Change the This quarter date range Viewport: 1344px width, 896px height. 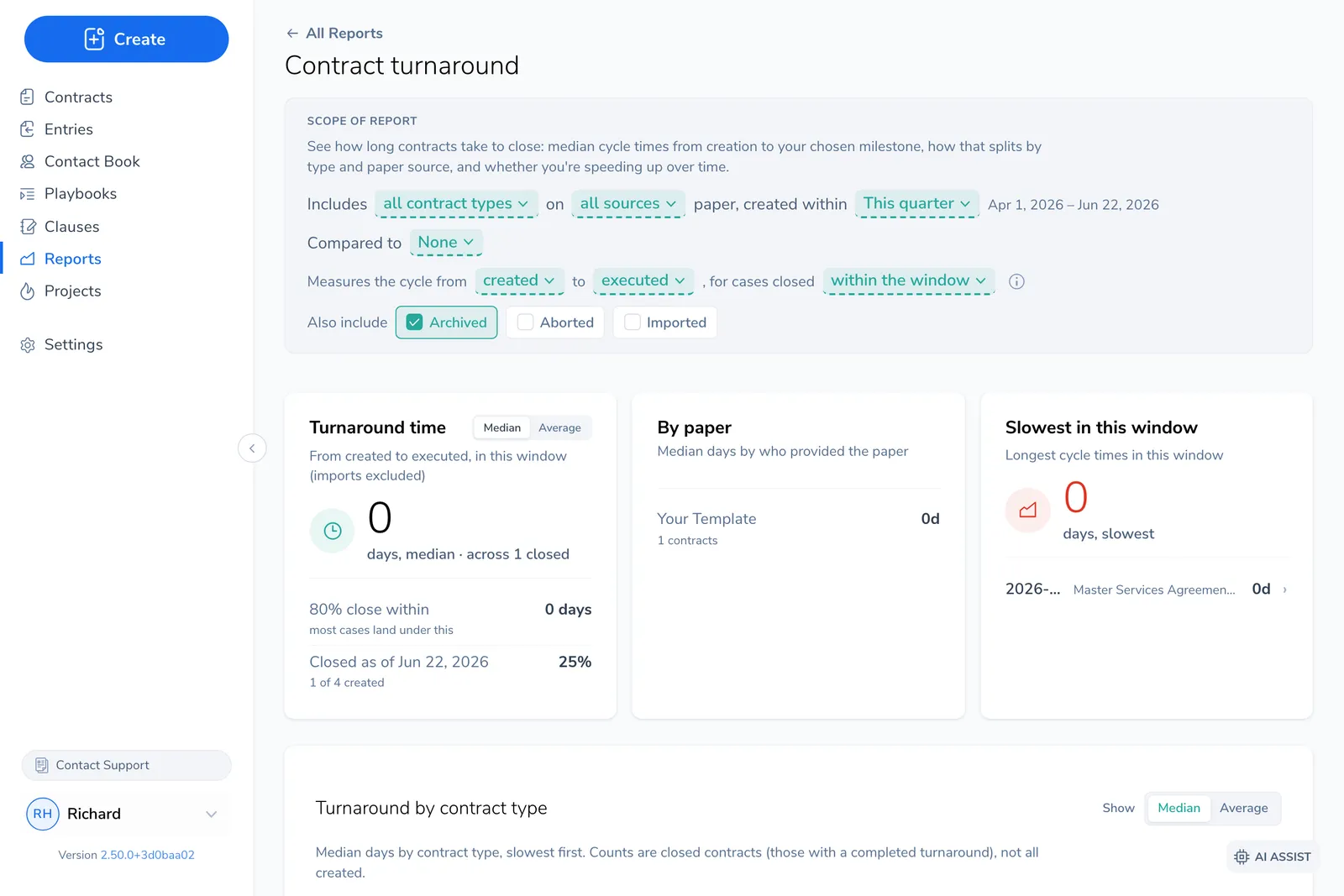[917, 204]
